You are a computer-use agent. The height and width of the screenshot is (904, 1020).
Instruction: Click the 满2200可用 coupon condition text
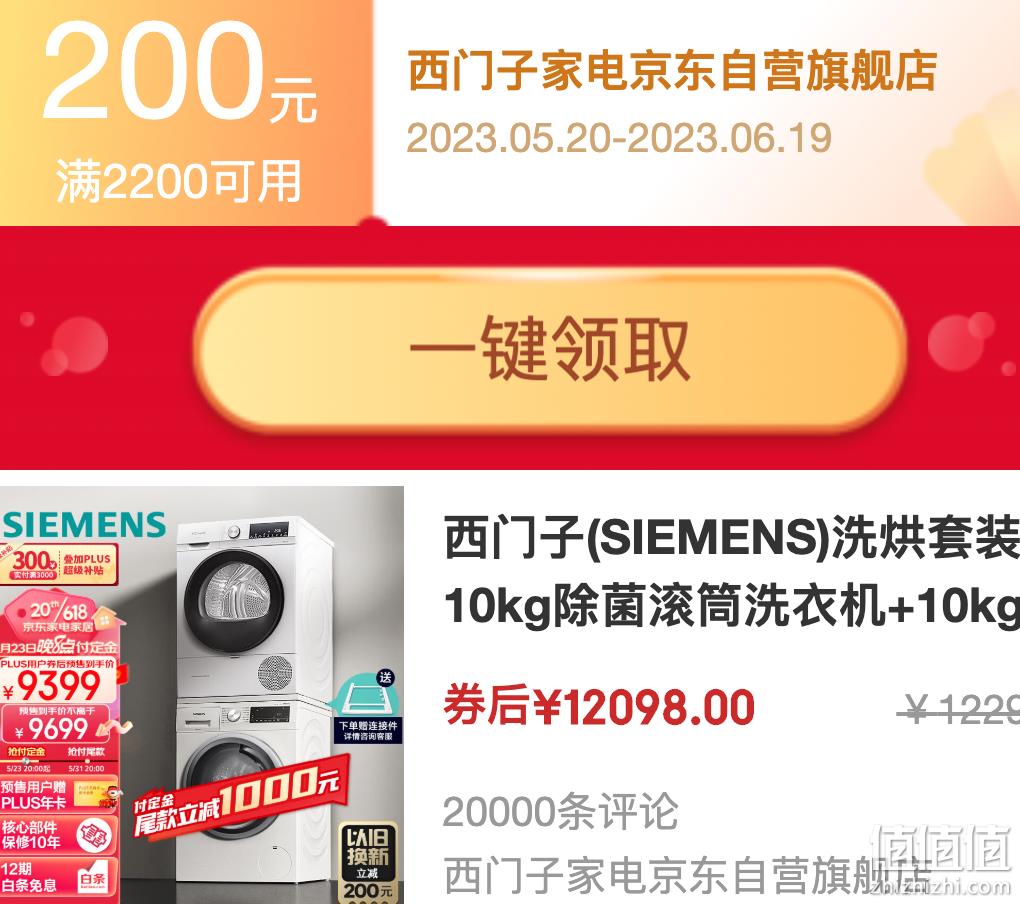pos(179,181)
